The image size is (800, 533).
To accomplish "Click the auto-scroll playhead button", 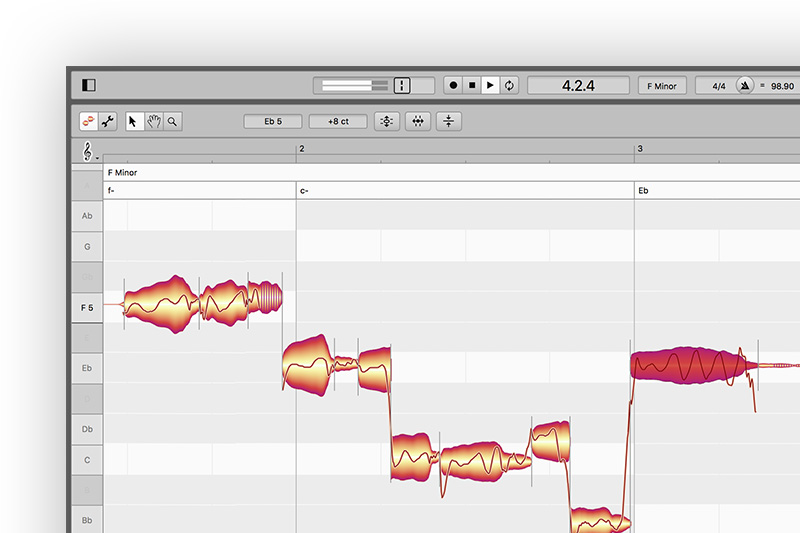I will 402,85.
